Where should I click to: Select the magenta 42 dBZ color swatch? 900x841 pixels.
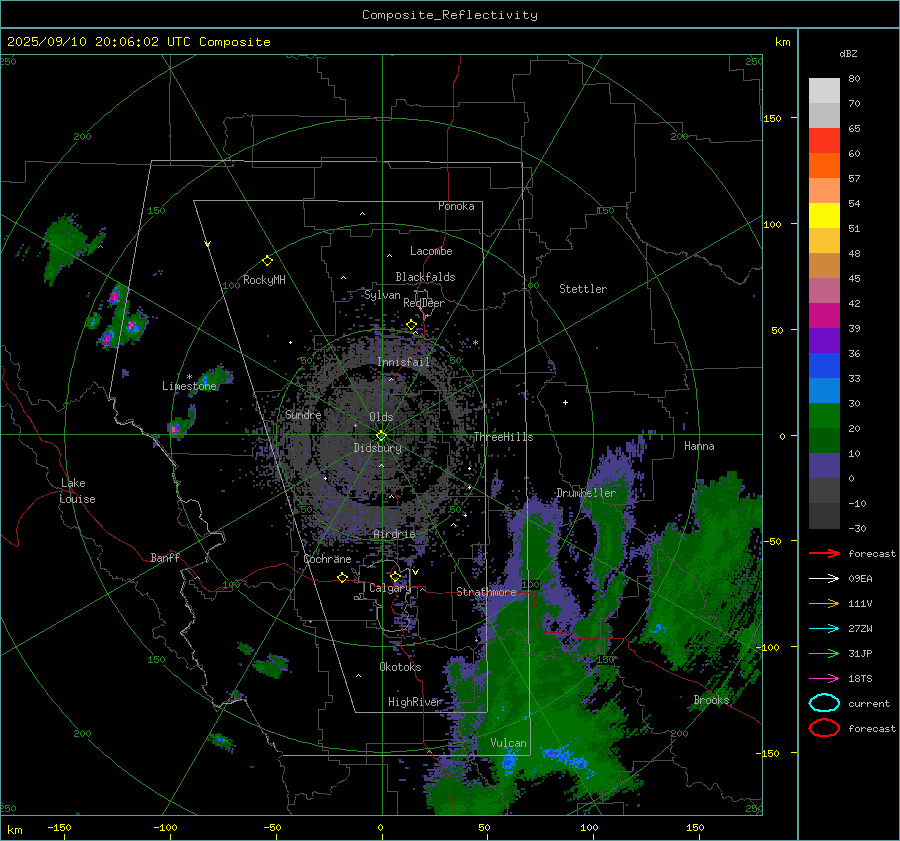(824, 315)
